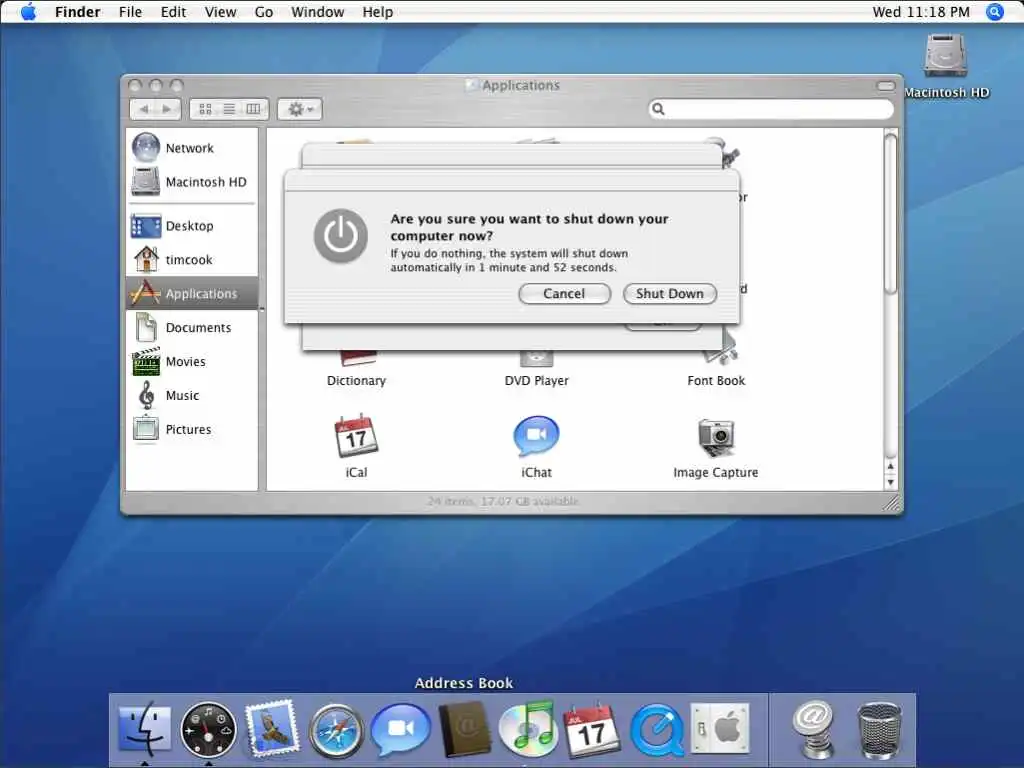Click the menu bar clock

(x=921, y=12)
